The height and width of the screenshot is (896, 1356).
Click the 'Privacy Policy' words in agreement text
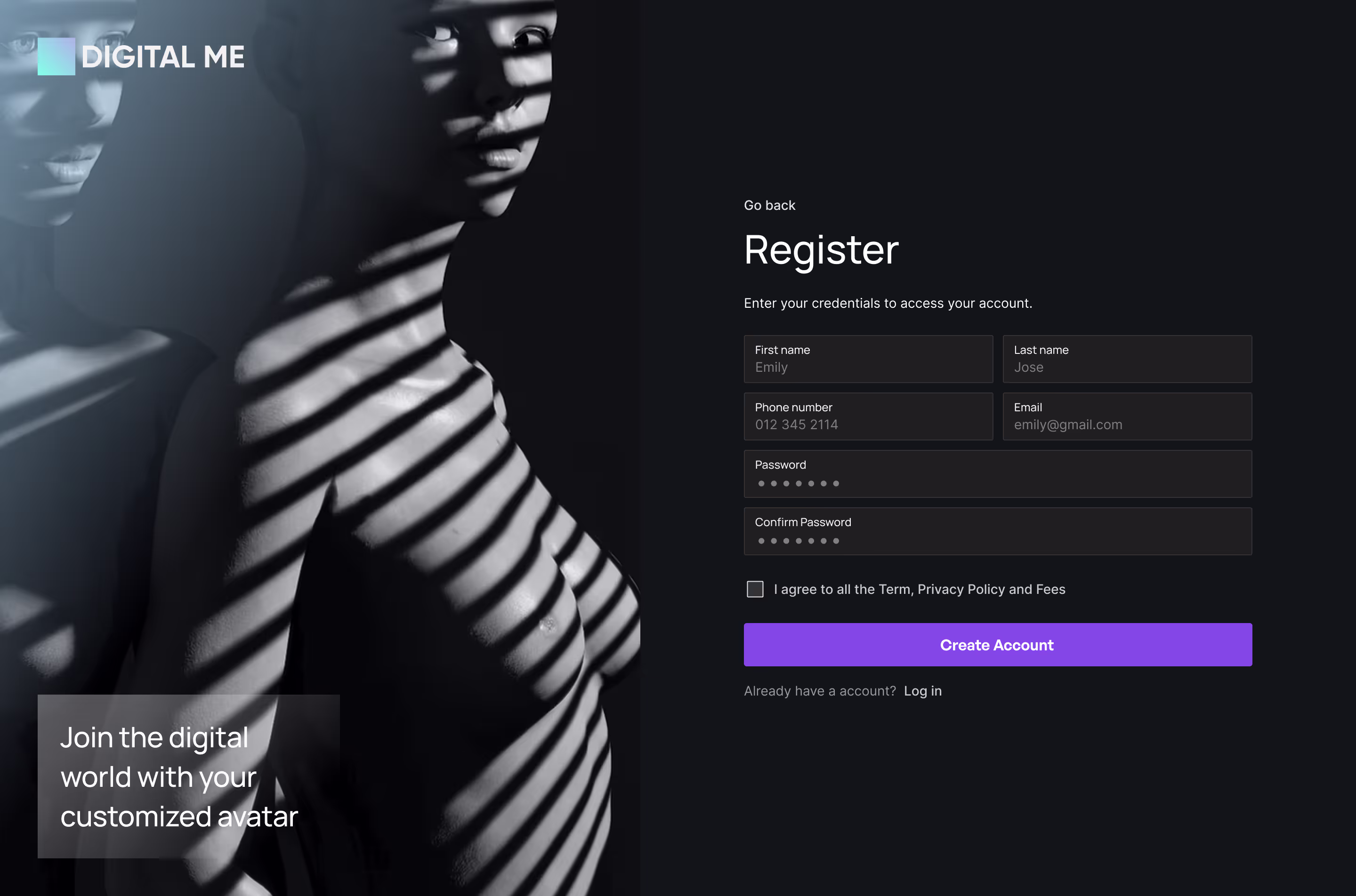tap(961, 589)
